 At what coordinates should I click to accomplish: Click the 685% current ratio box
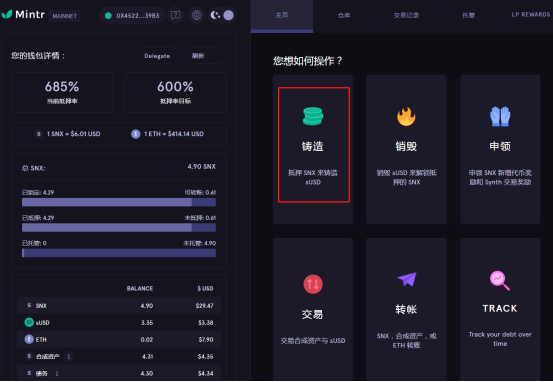[x=62, y=92]
